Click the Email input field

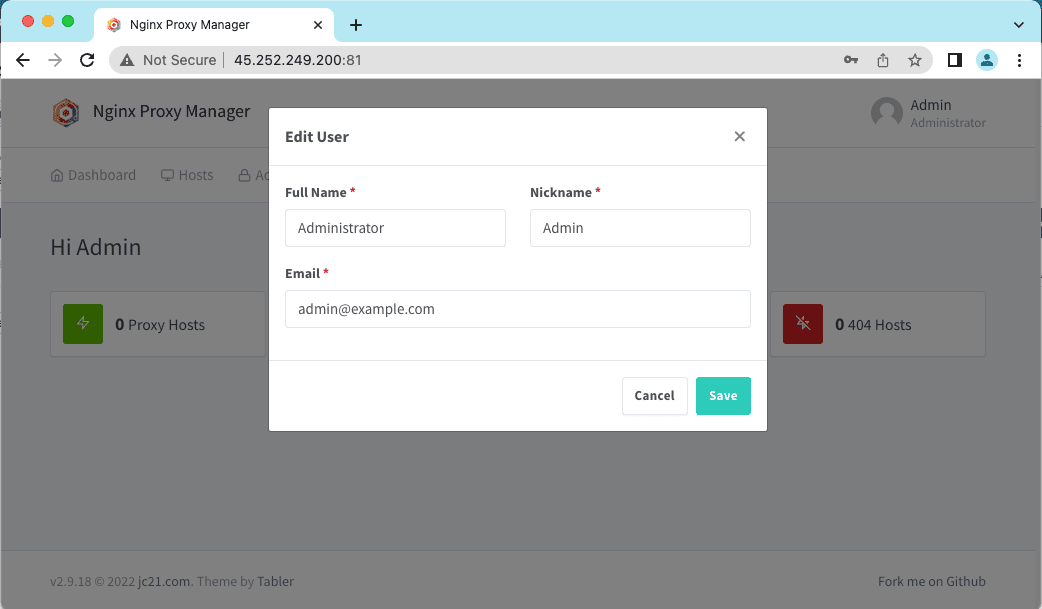point(518,309)
